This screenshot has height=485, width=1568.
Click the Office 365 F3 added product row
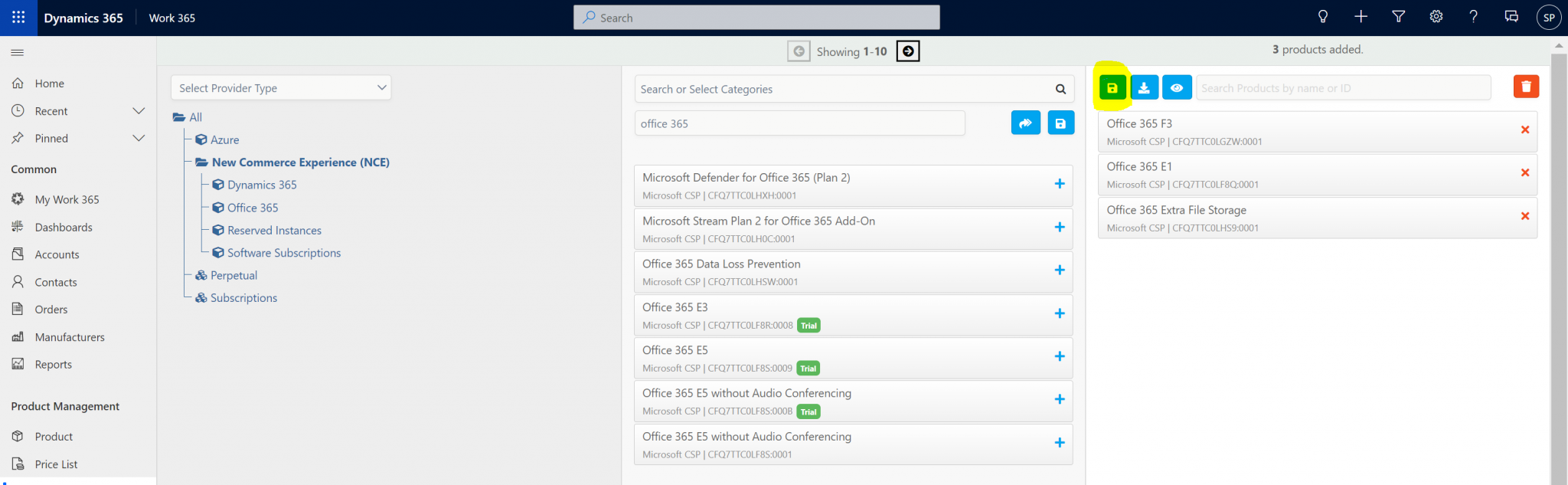tap(1317, 132)
